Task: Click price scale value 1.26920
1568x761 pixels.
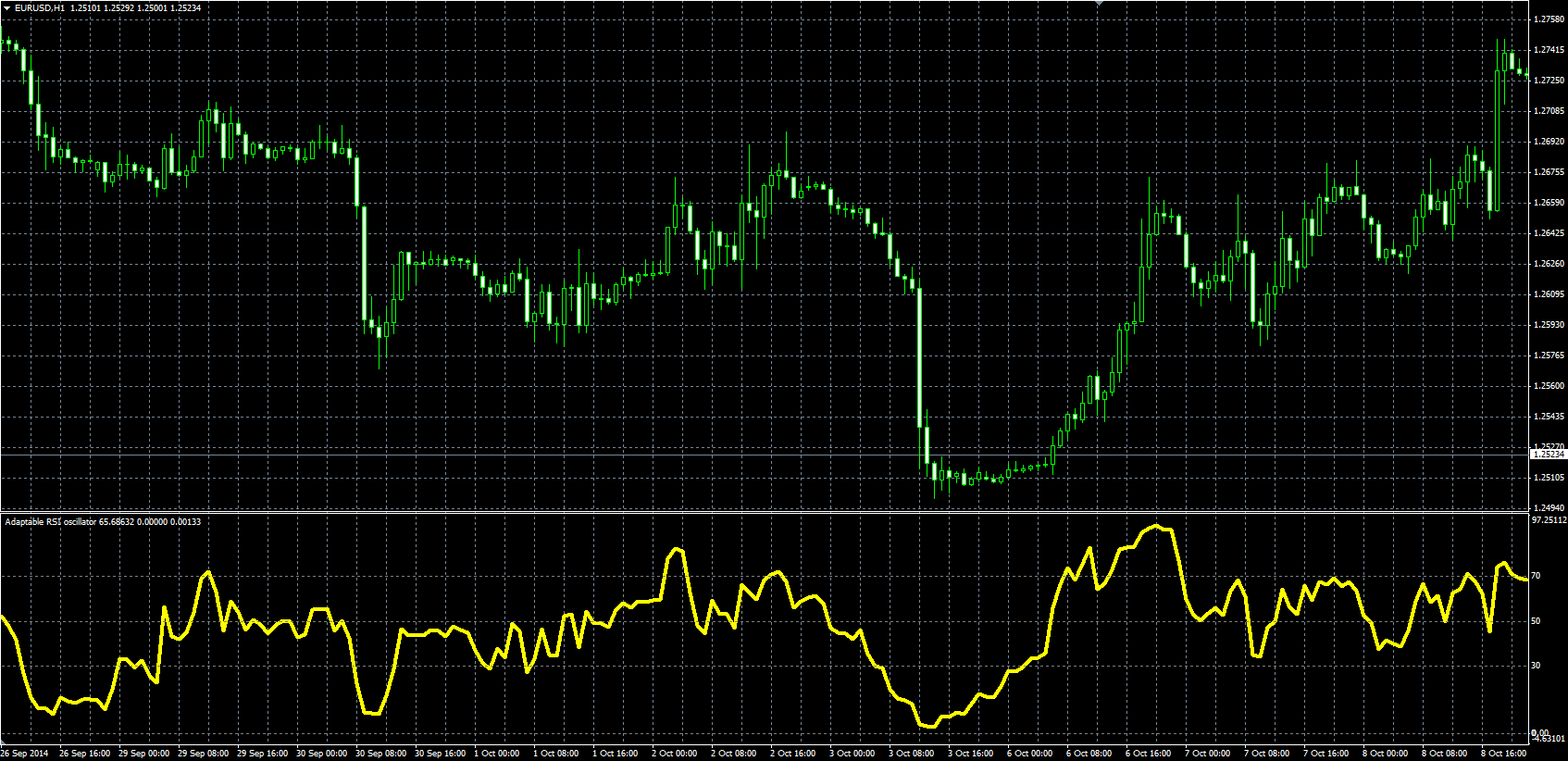Action: point(1549,142)
